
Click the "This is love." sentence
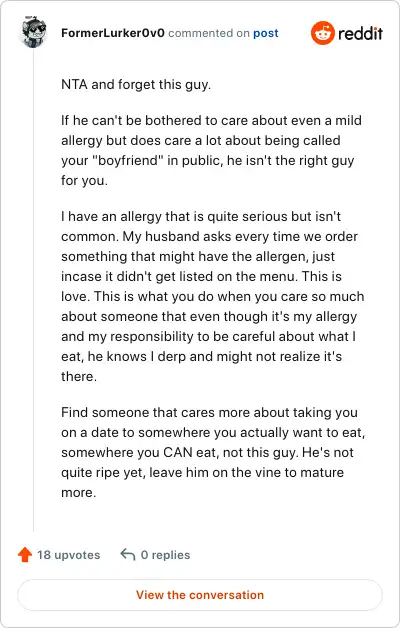pos(201,286)
